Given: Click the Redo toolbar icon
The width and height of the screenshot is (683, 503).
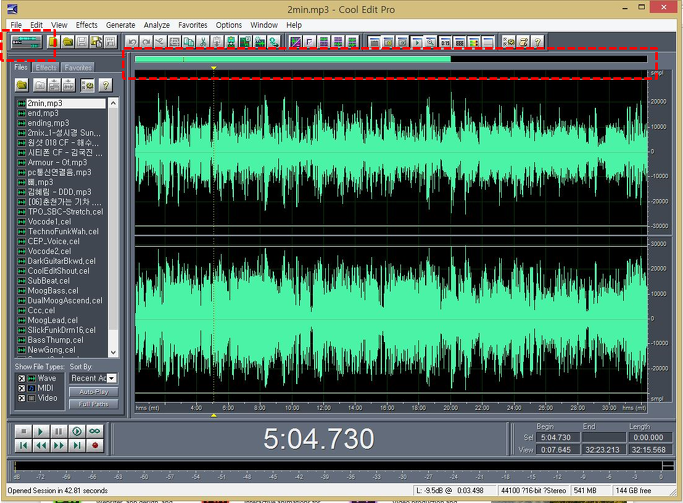Looking at the screenshot, I should point(146,42).
